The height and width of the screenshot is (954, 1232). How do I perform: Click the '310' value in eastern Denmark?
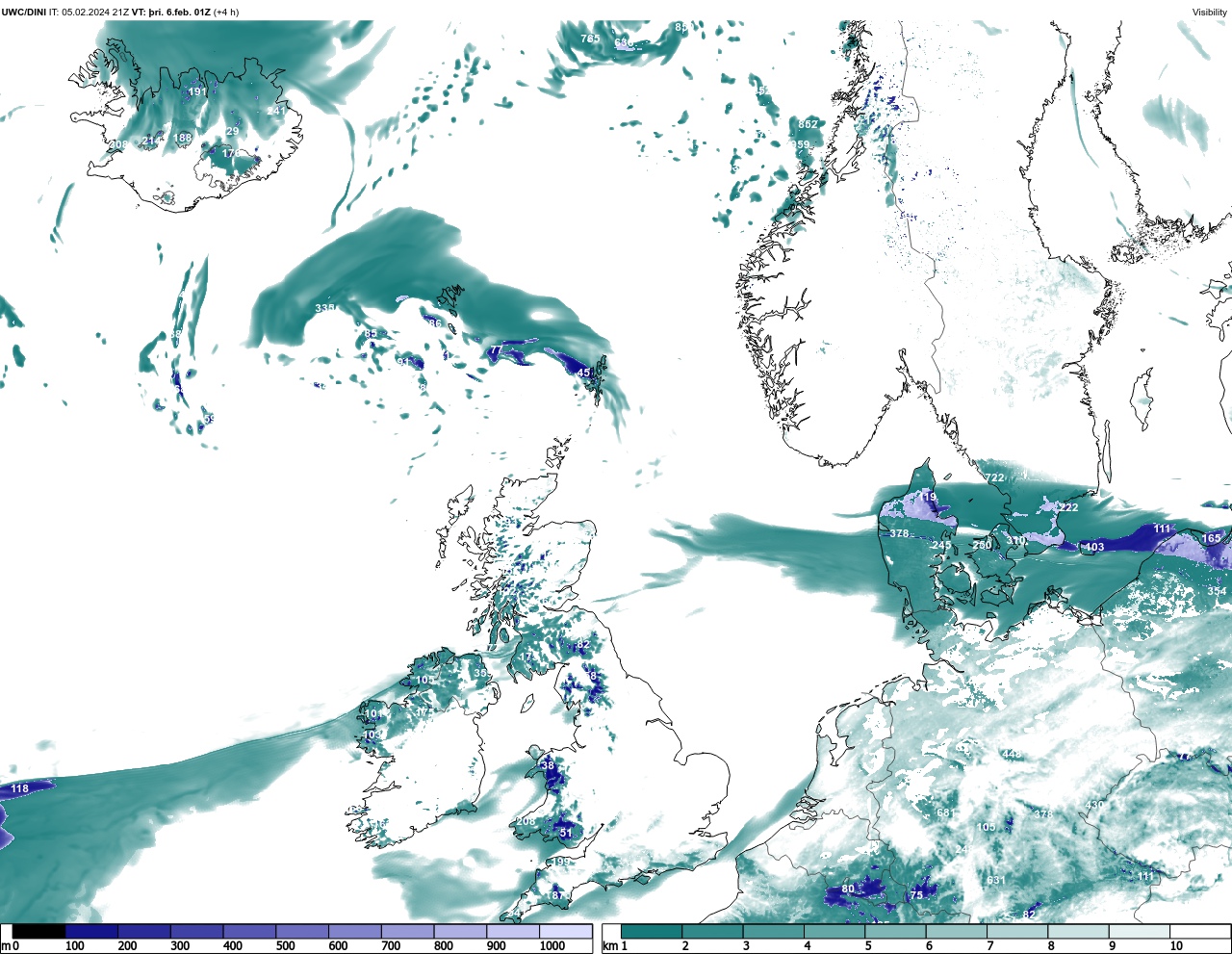(1016, 541)
